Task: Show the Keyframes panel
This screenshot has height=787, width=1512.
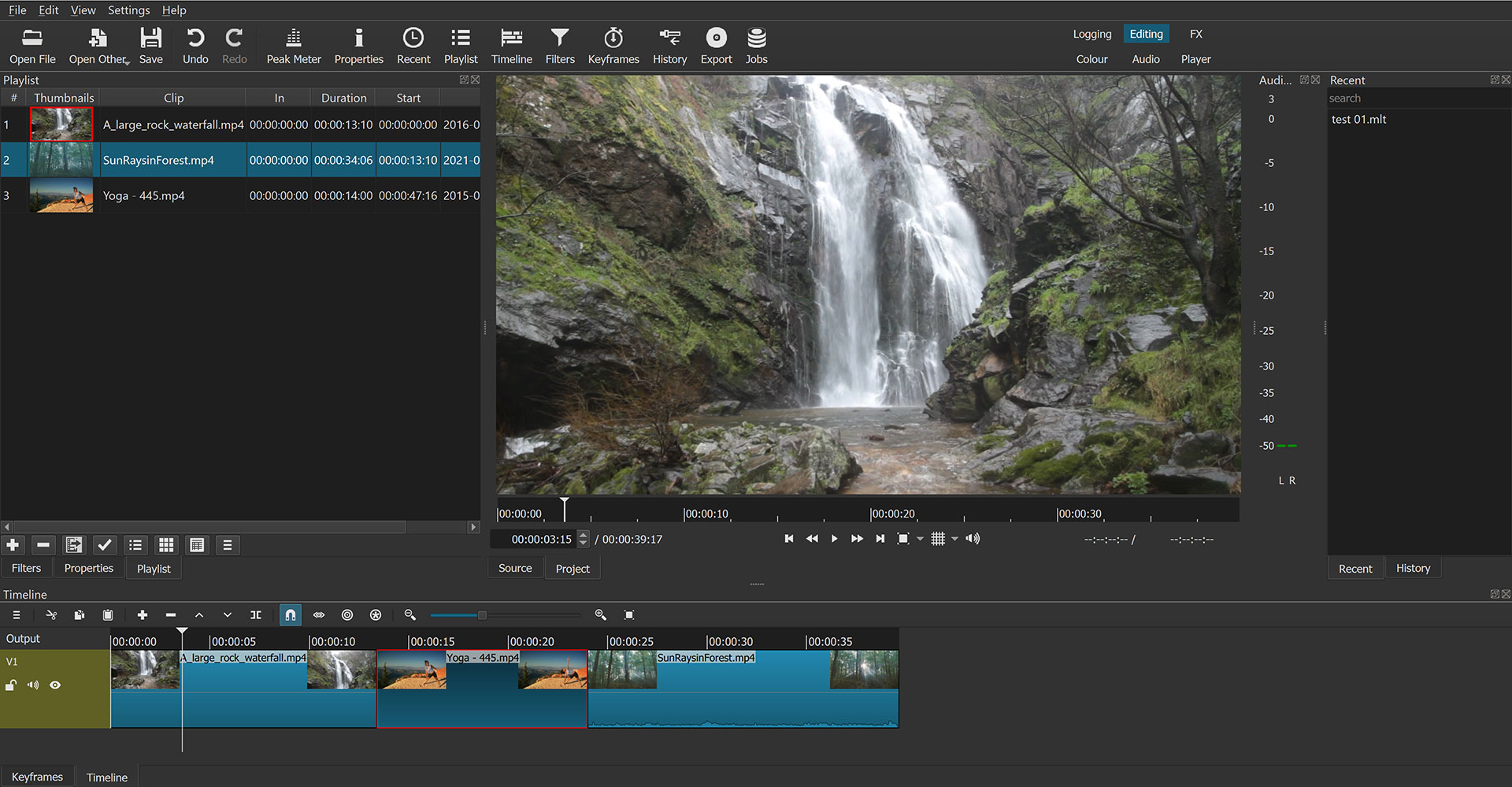Action: coord(613,45)
